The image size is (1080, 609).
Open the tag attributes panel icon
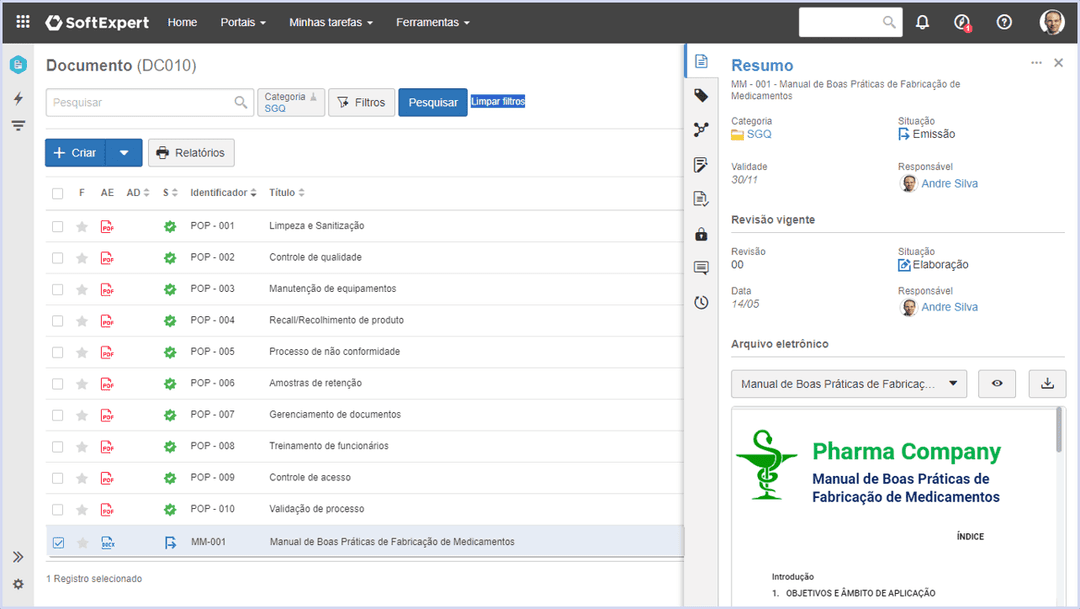[x=701, y=96]
